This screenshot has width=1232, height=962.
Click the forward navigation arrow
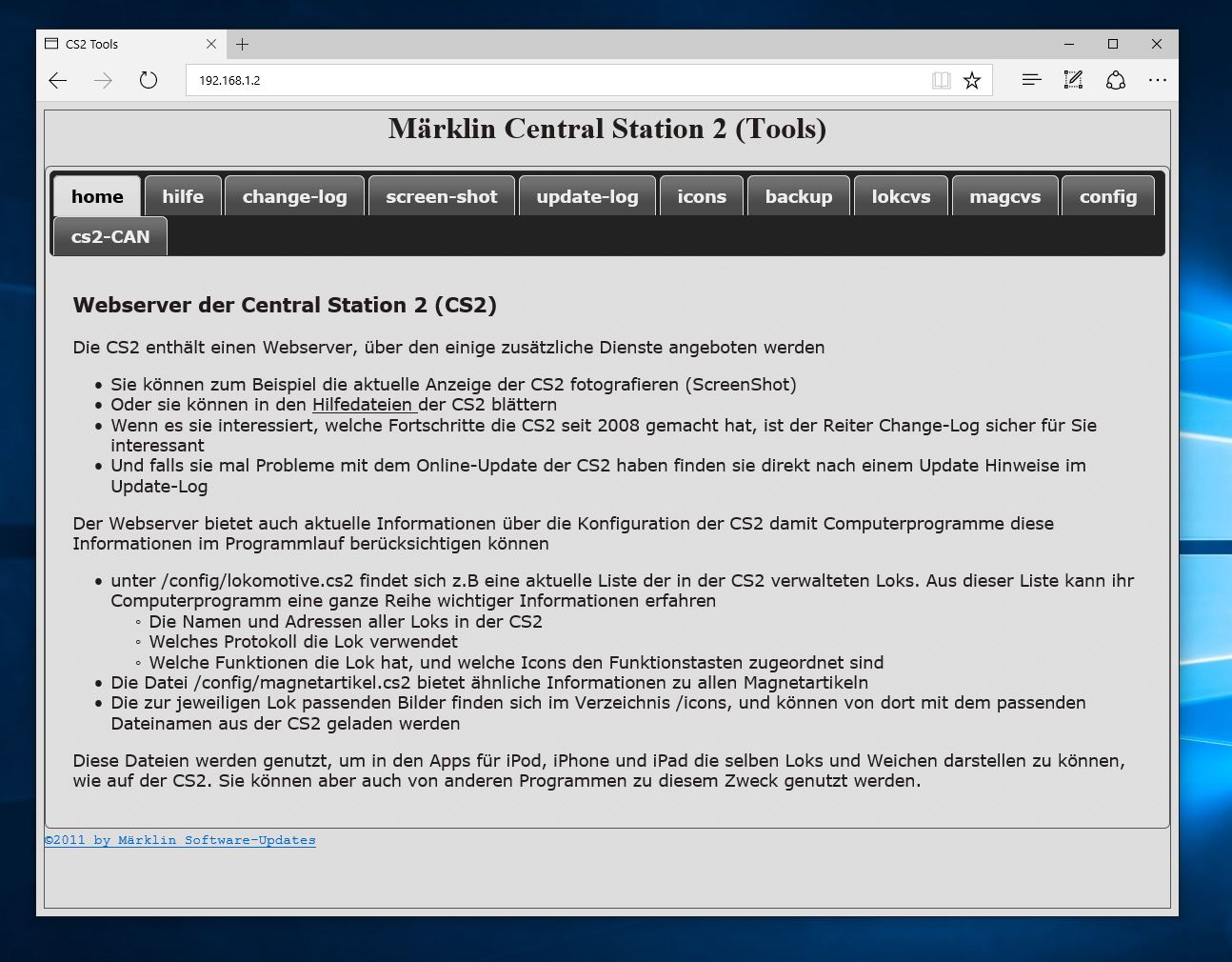tap(103, 80)
